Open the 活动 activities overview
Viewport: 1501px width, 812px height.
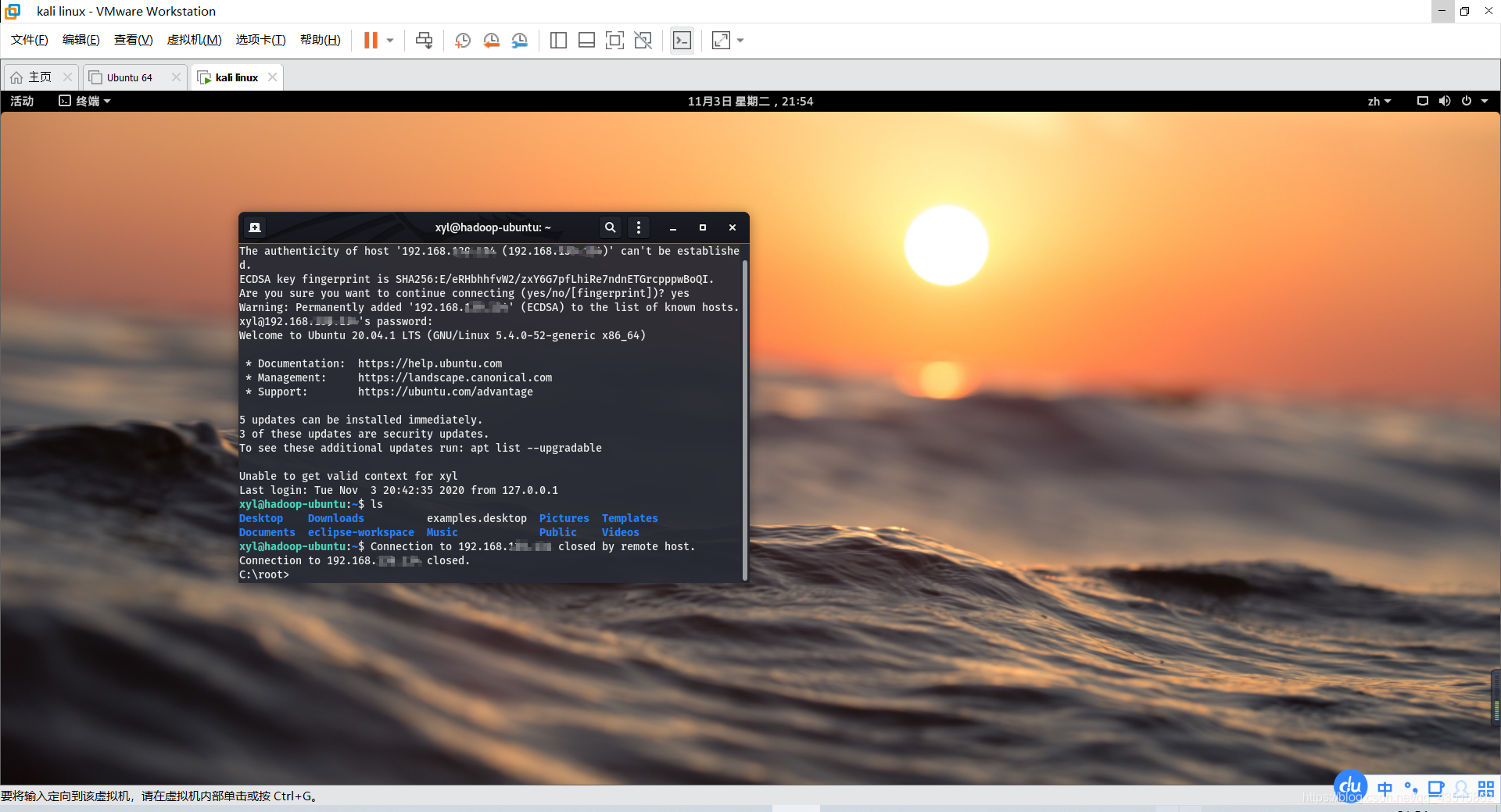click(x=22, y=102)
